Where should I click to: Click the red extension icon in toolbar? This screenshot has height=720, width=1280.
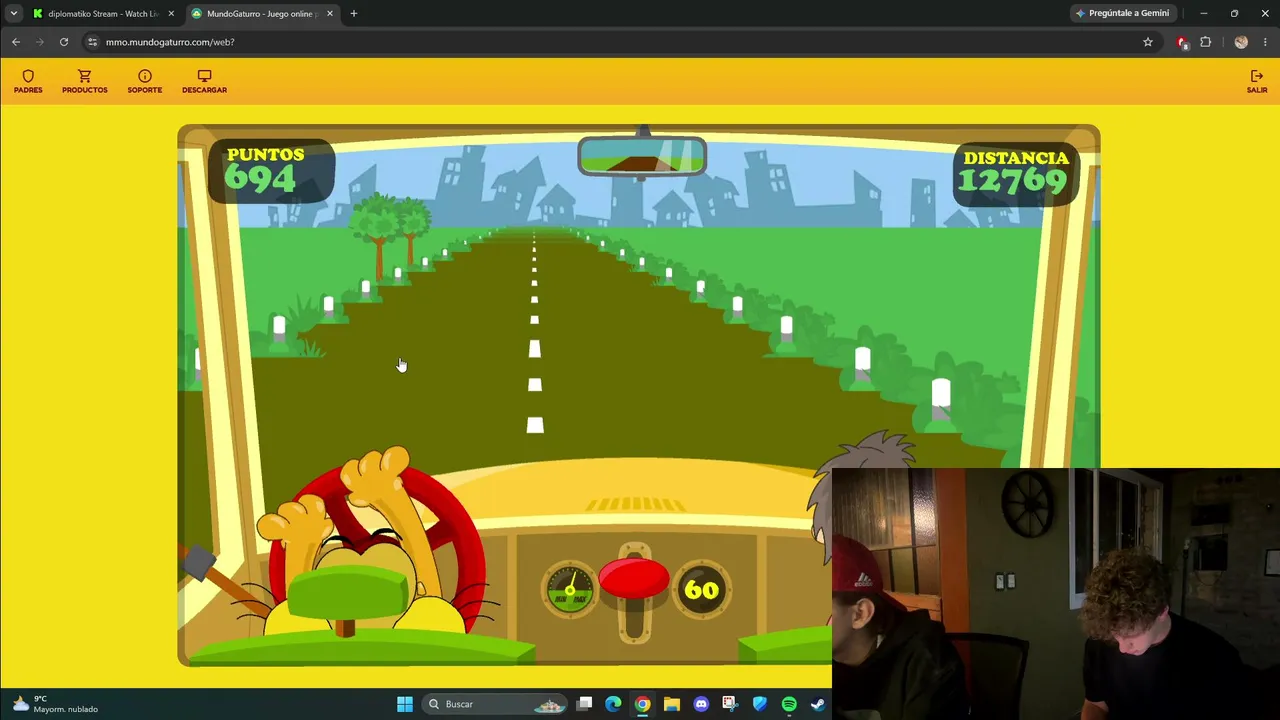tap(1182, 42)
